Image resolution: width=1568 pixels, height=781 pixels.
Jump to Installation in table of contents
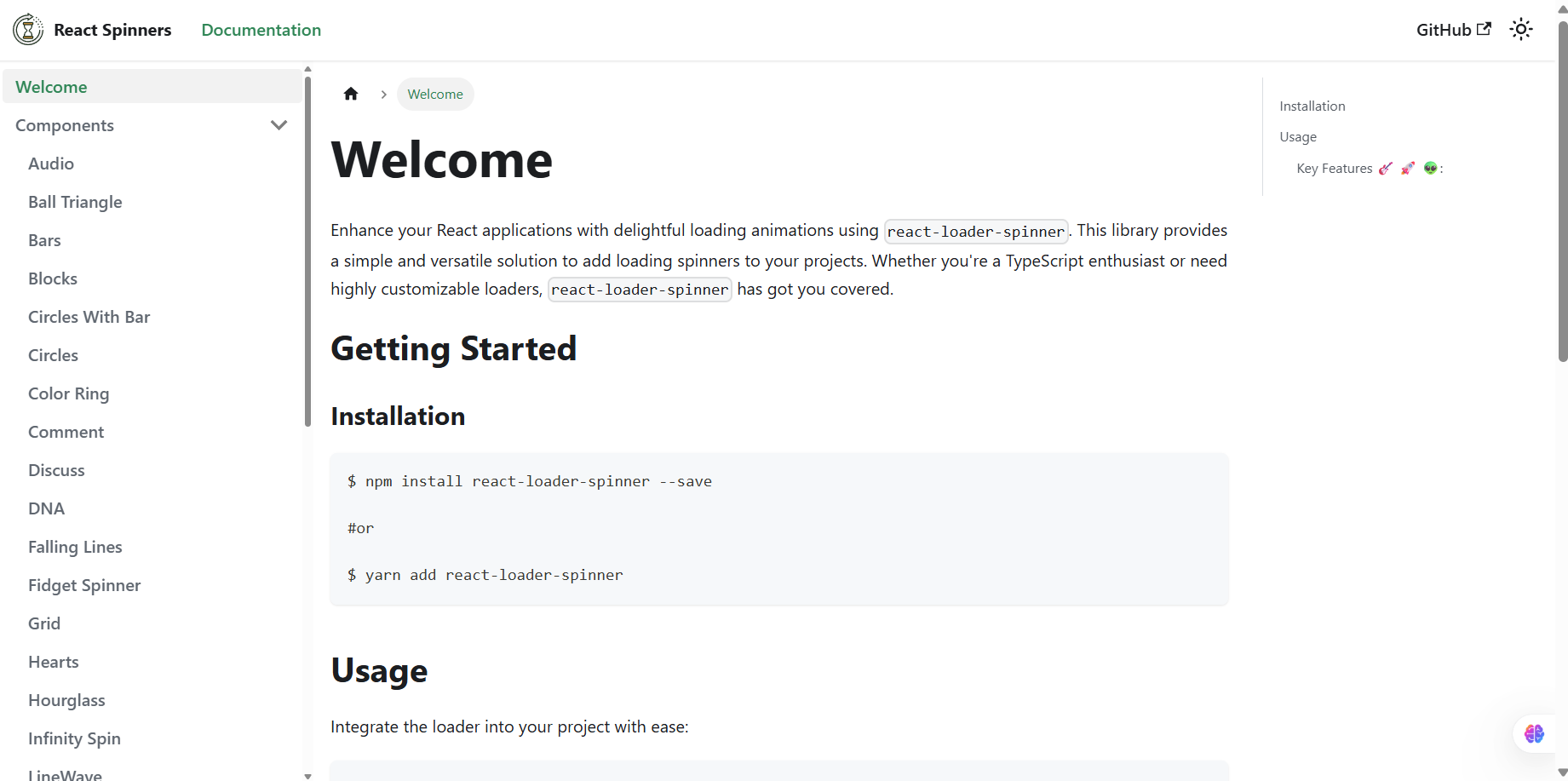(x=1312, y=106)
